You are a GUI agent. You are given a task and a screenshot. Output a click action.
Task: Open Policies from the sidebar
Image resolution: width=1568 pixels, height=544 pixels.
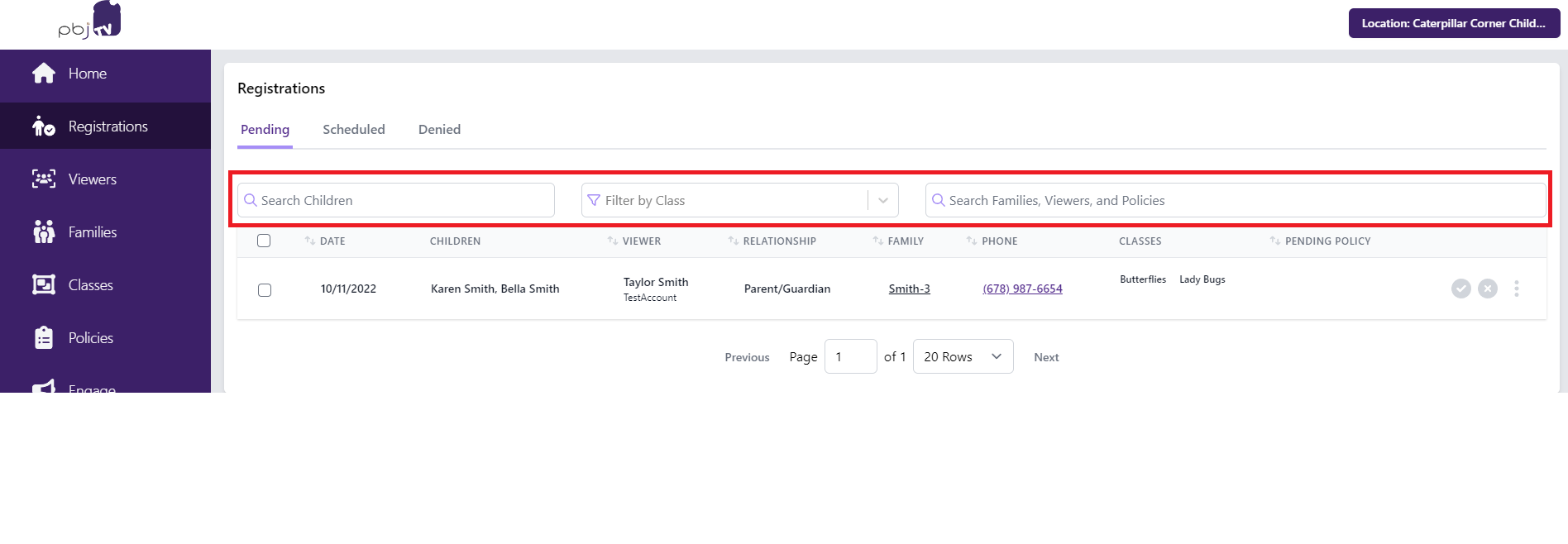pos(105,338)
